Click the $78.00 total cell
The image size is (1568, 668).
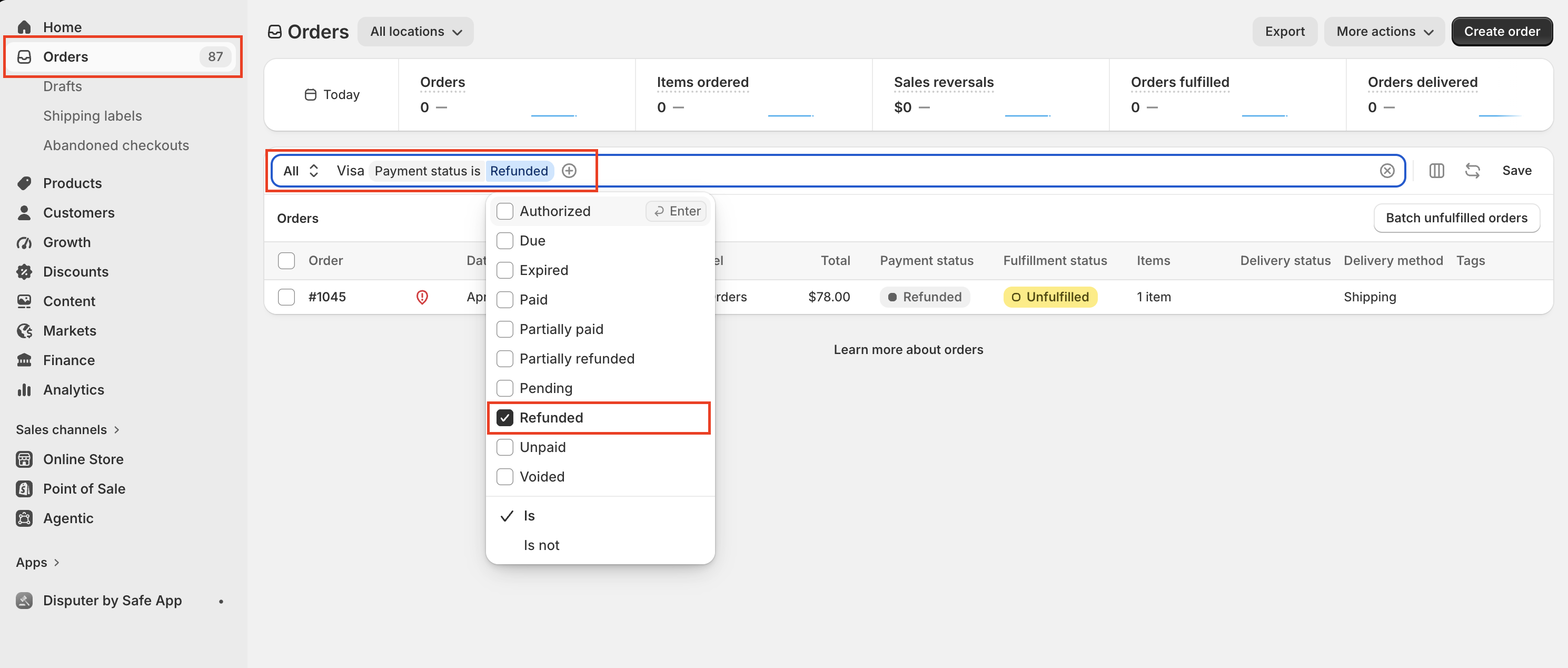pos(828,297)
